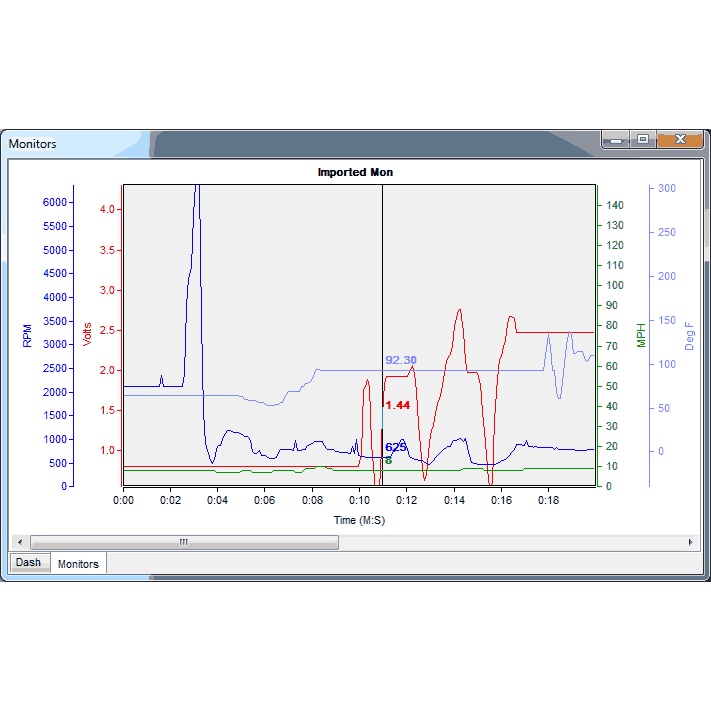Minimize the Monitors window
The height and width of the screenshot is (711, 711).
616,140
